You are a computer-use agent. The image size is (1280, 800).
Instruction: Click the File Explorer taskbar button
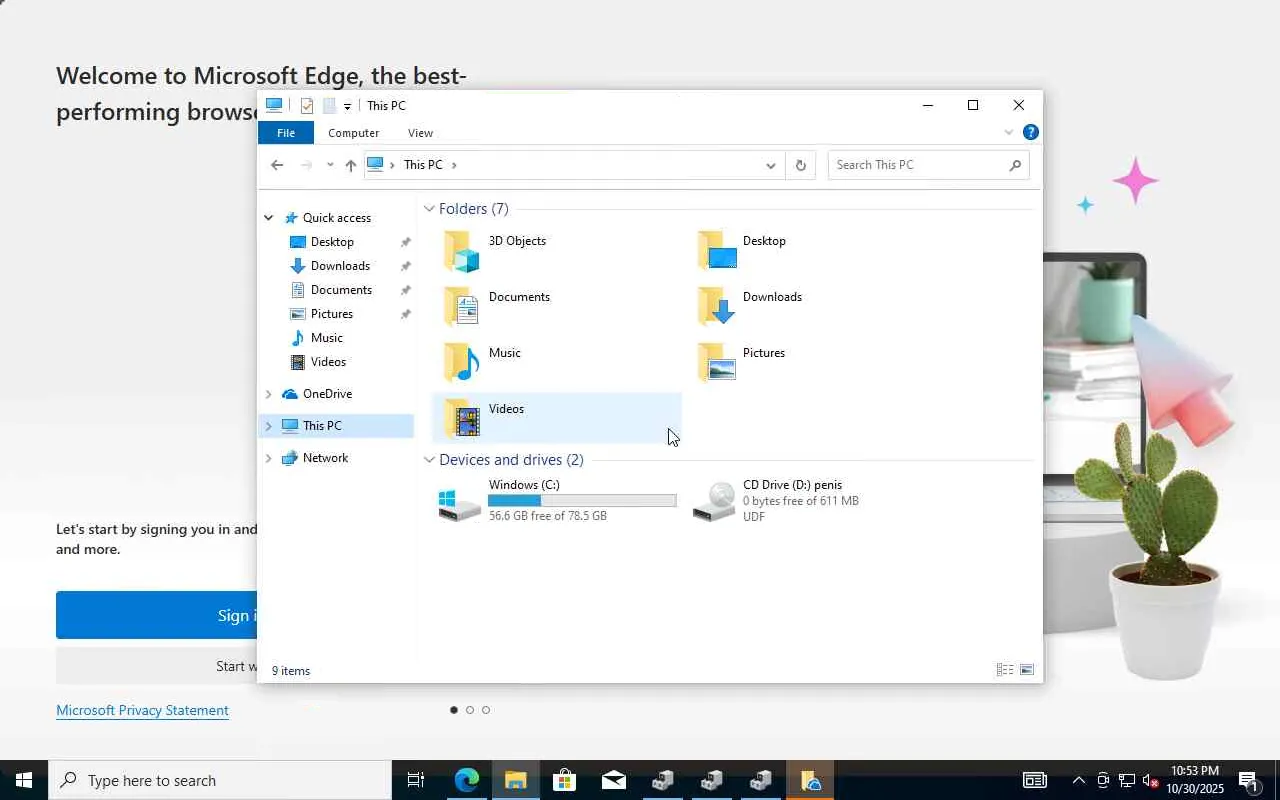(x=516, y=780)
